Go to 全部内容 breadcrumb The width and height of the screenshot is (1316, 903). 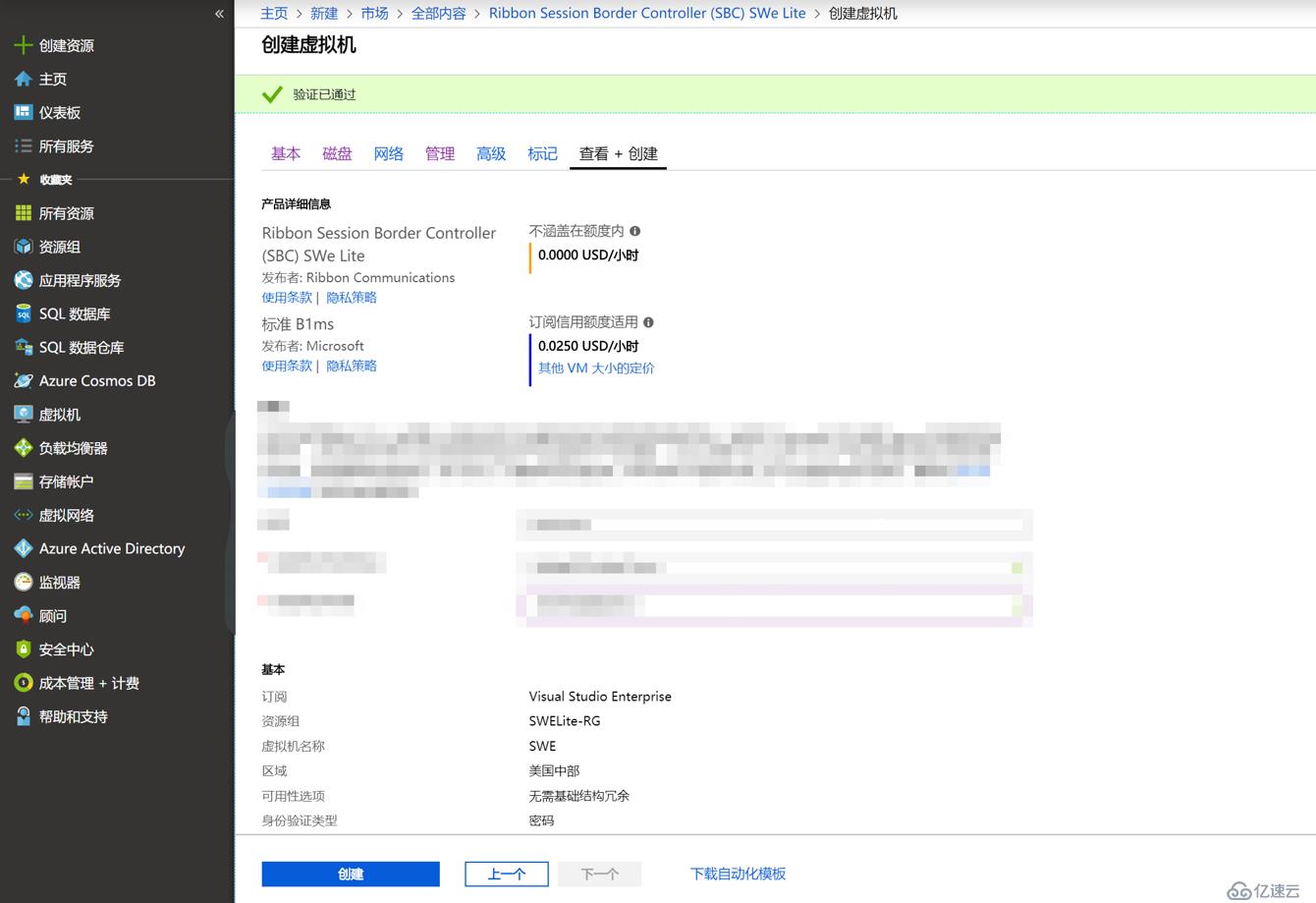tap(438, 13)
